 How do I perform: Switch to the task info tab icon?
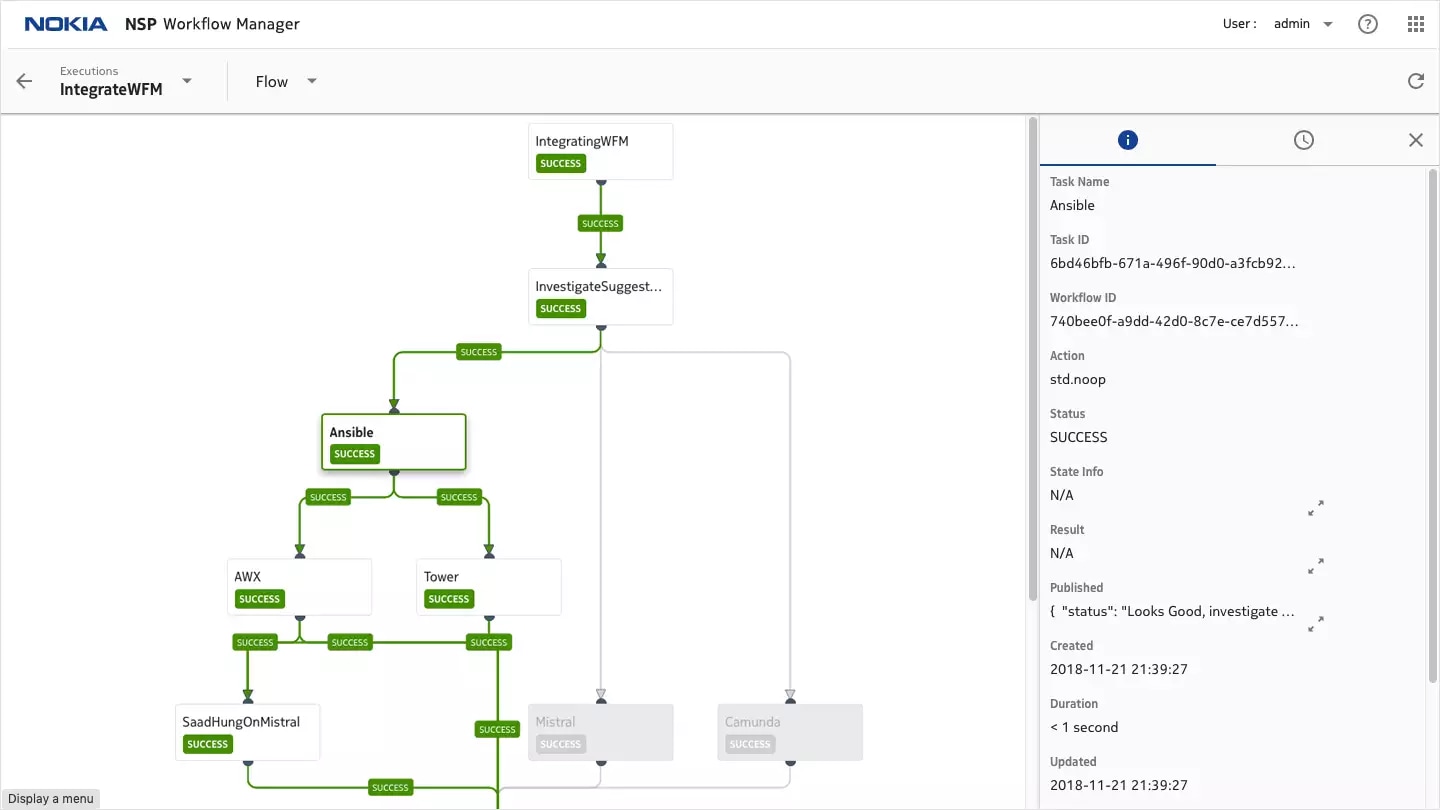[x=1128, y=140]
